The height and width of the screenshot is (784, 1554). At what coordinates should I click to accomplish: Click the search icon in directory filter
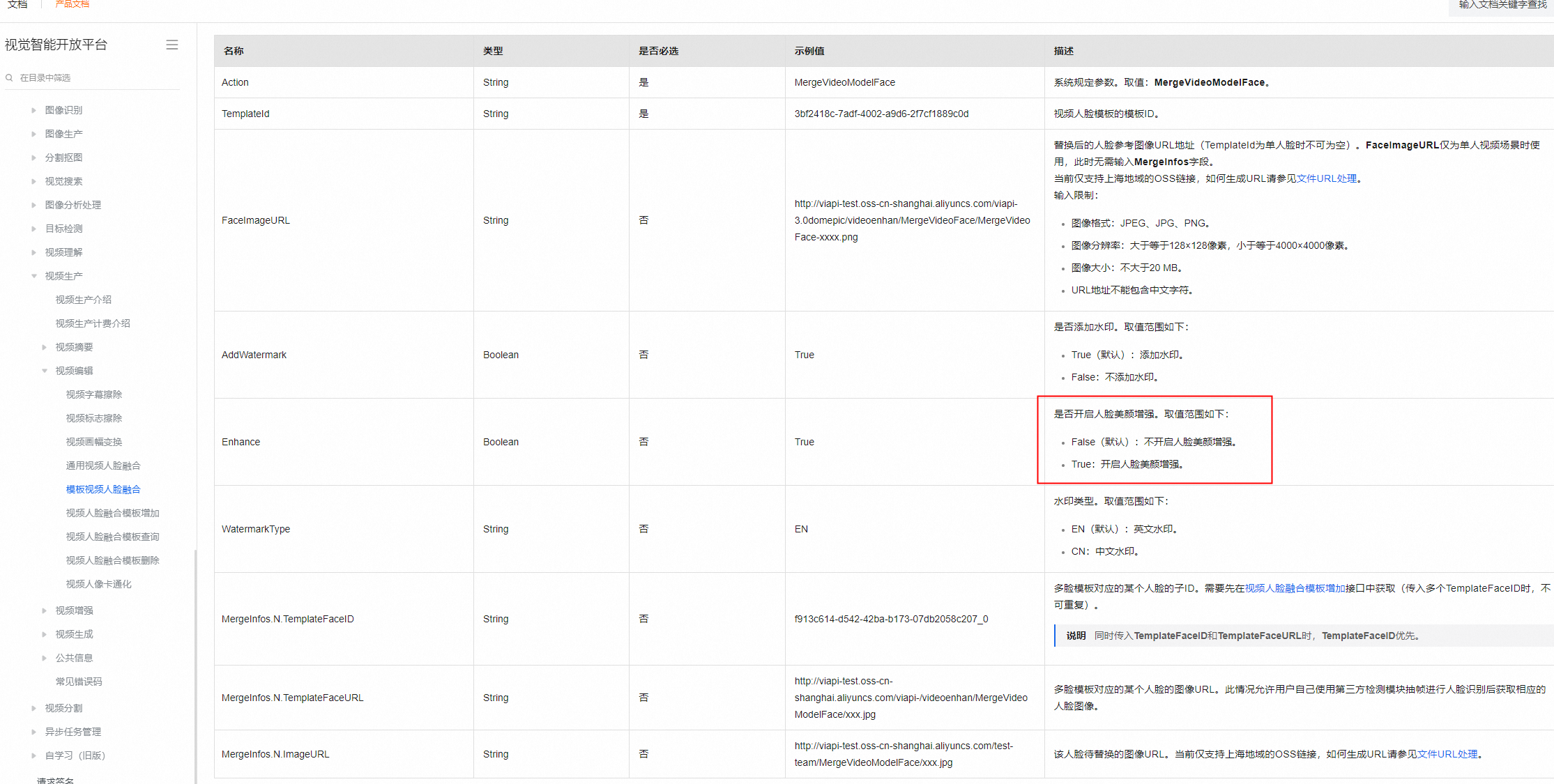9,77
